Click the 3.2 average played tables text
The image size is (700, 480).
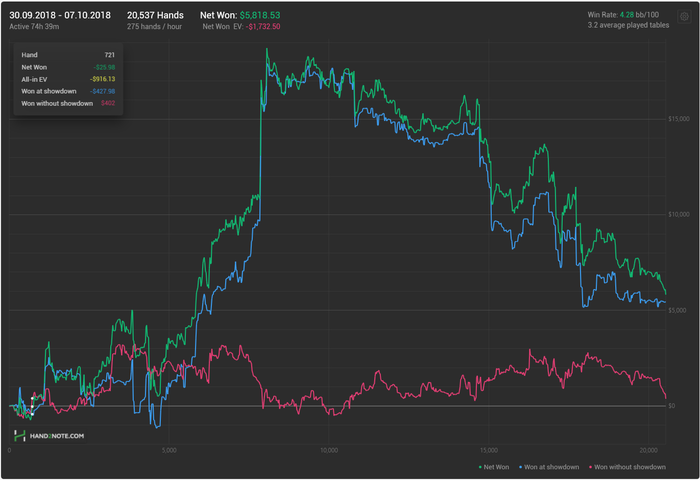pos(628,25)
